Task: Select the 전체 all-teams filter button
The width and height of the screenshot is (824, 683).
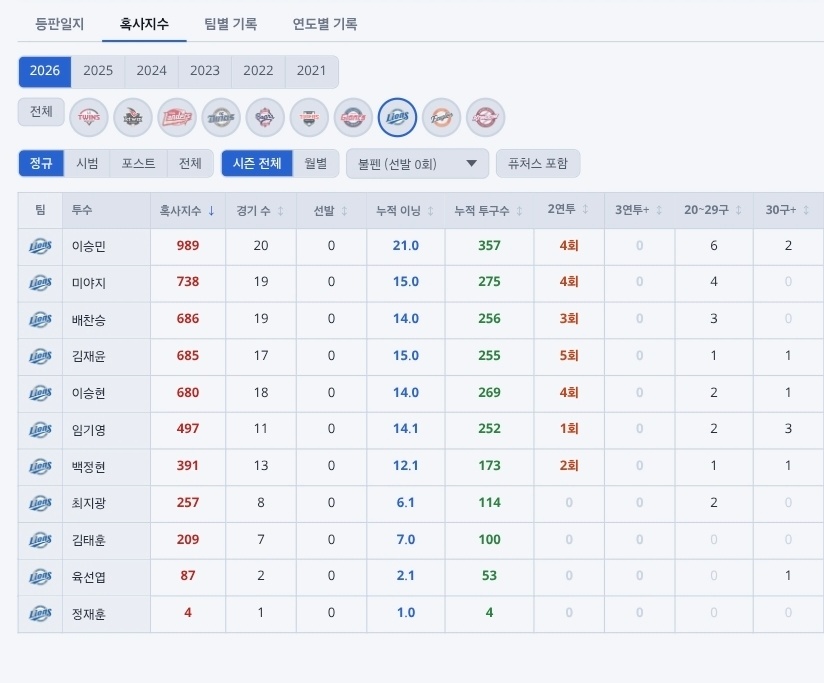Action: pos(41,111)
